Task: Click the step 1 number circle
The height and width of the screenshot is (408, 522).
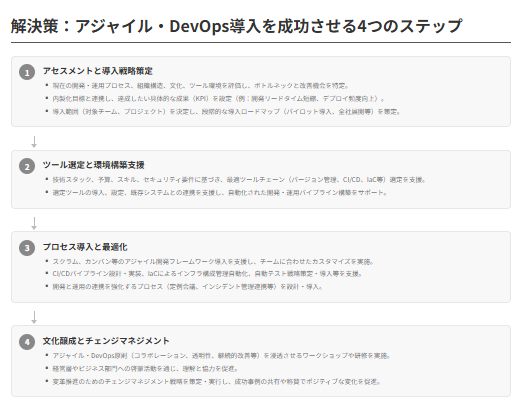Action: 27,72
